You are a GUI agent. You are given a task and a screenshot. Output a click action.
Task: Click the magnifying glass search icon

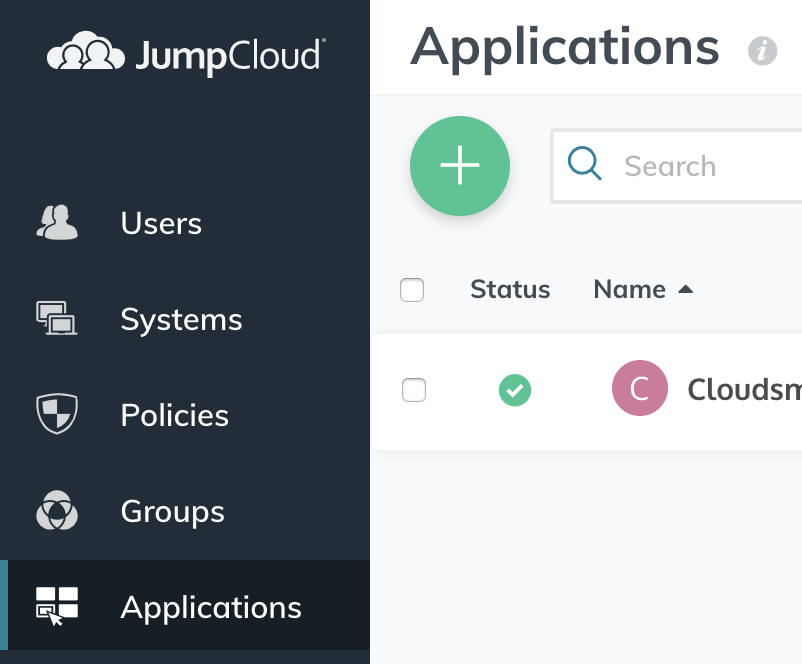(585, 164)
